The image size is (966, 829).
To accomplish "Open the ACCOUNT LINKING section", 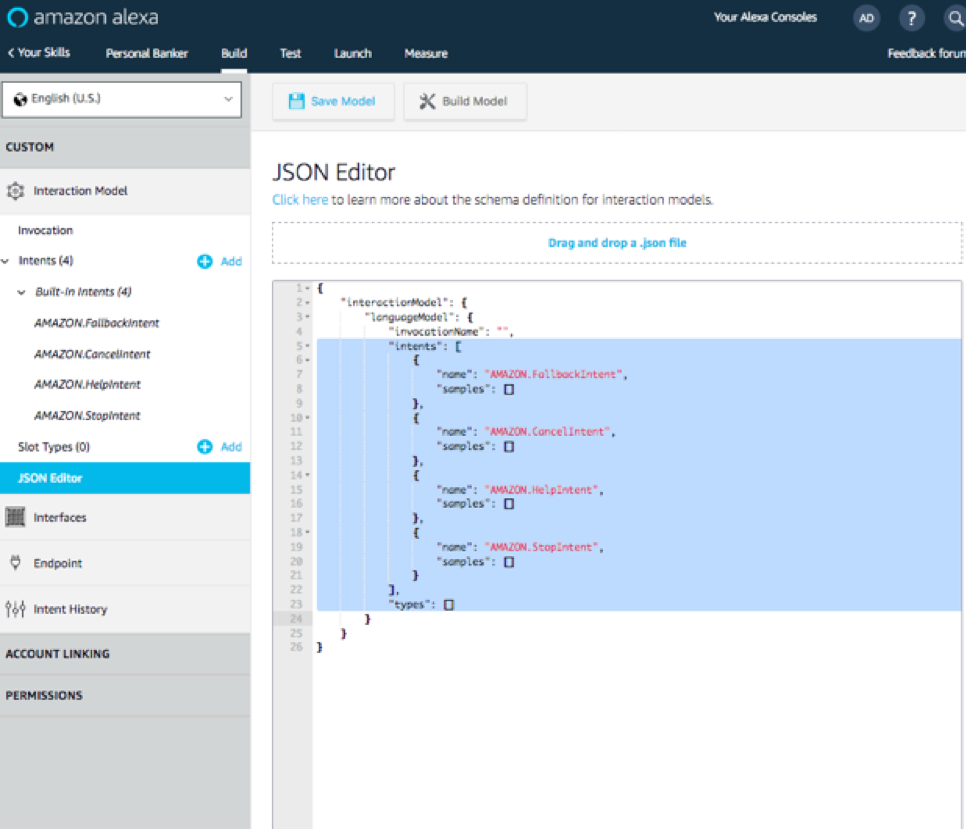I will 125,653.
